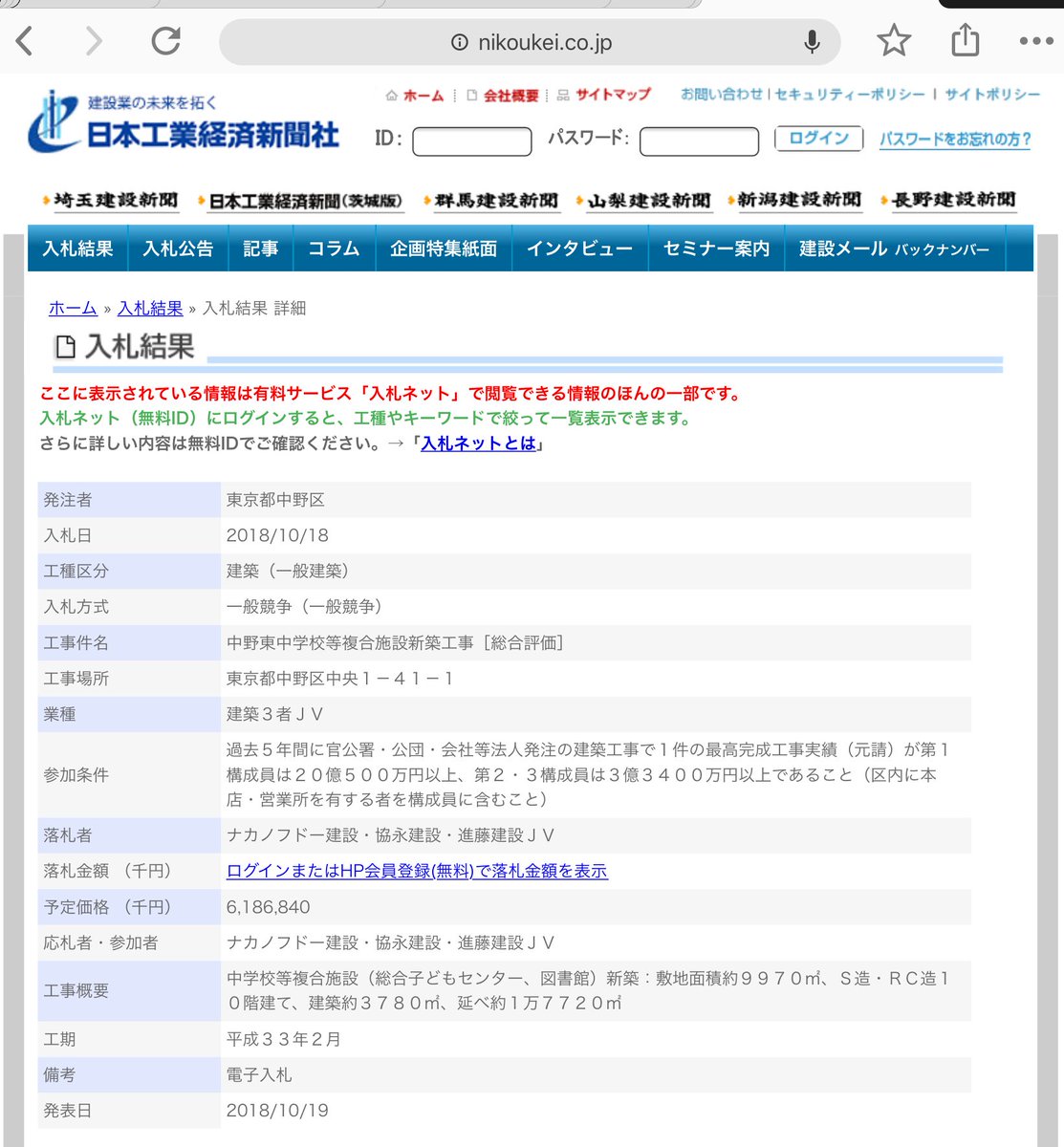Tap the microphone voice search icon
The height and width of the screenshot is (1147, 1064).
[812, 42]
